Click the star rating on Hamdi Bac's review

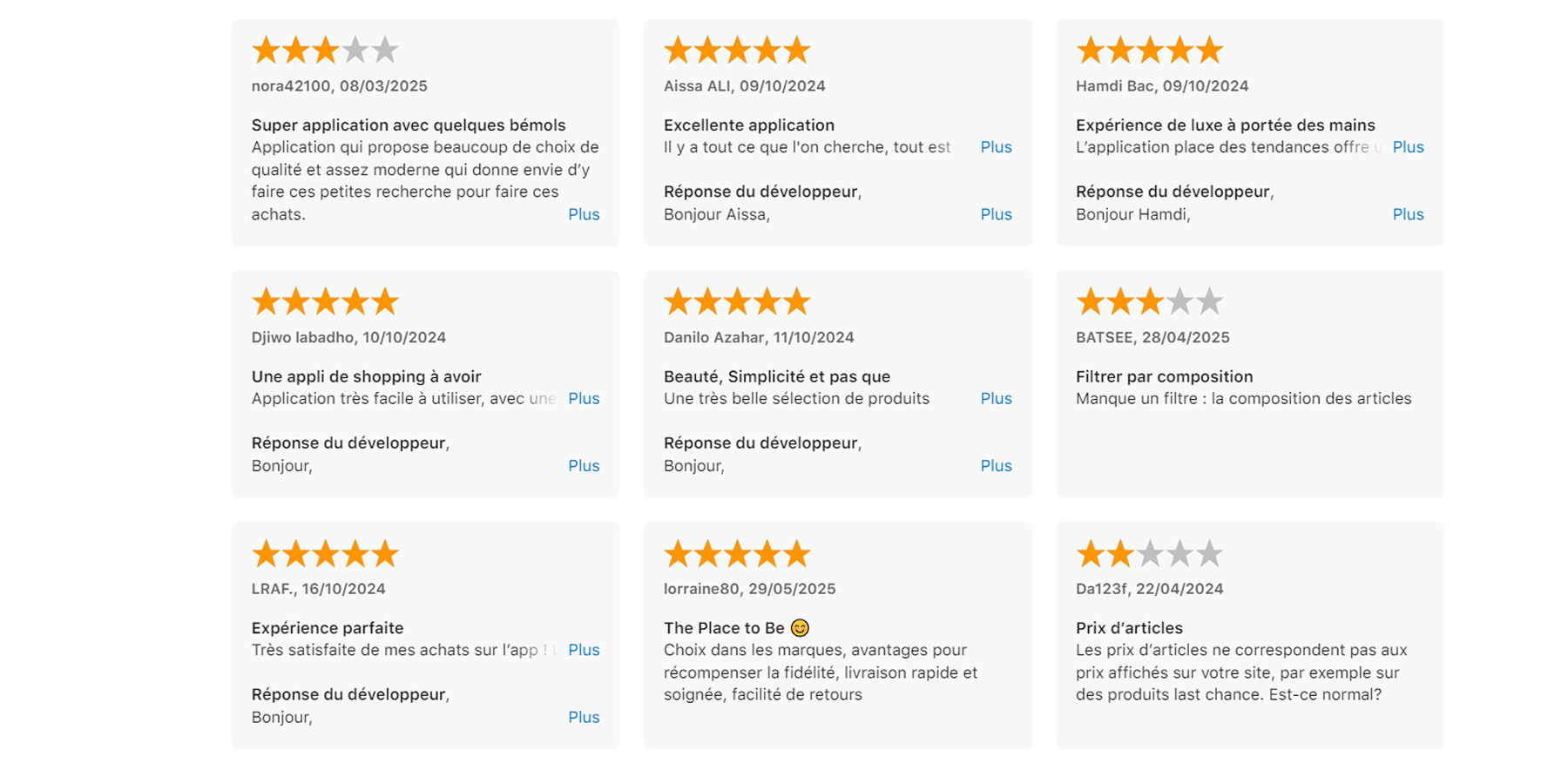(1149, 51)
